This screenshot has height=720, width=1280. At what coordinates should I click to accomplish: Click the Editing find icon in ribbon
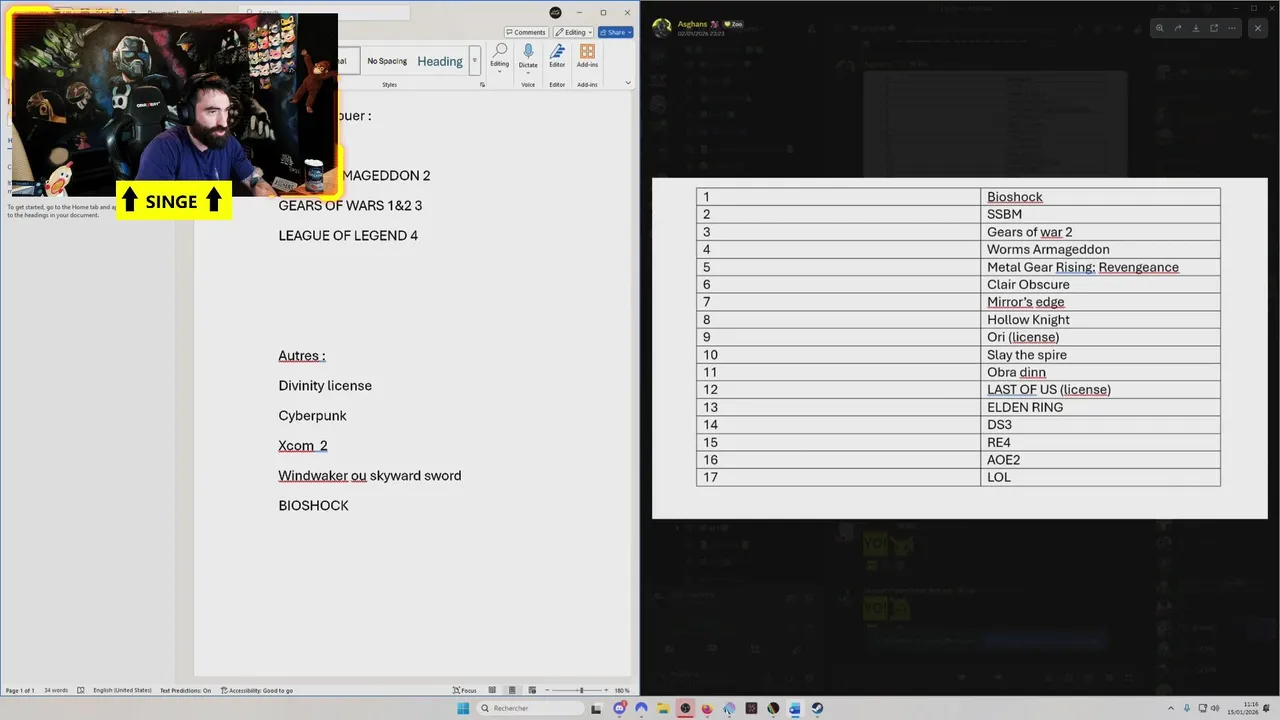[499, 51]
